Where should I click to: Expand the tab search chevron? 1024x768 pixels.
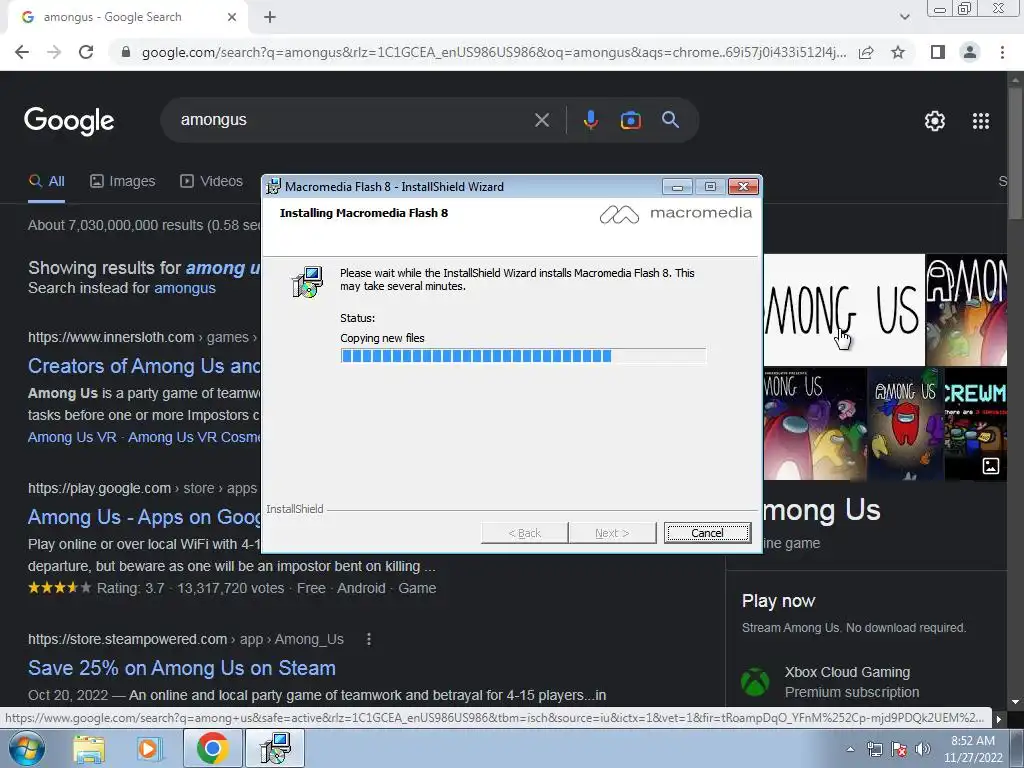(x=904, y=17)
